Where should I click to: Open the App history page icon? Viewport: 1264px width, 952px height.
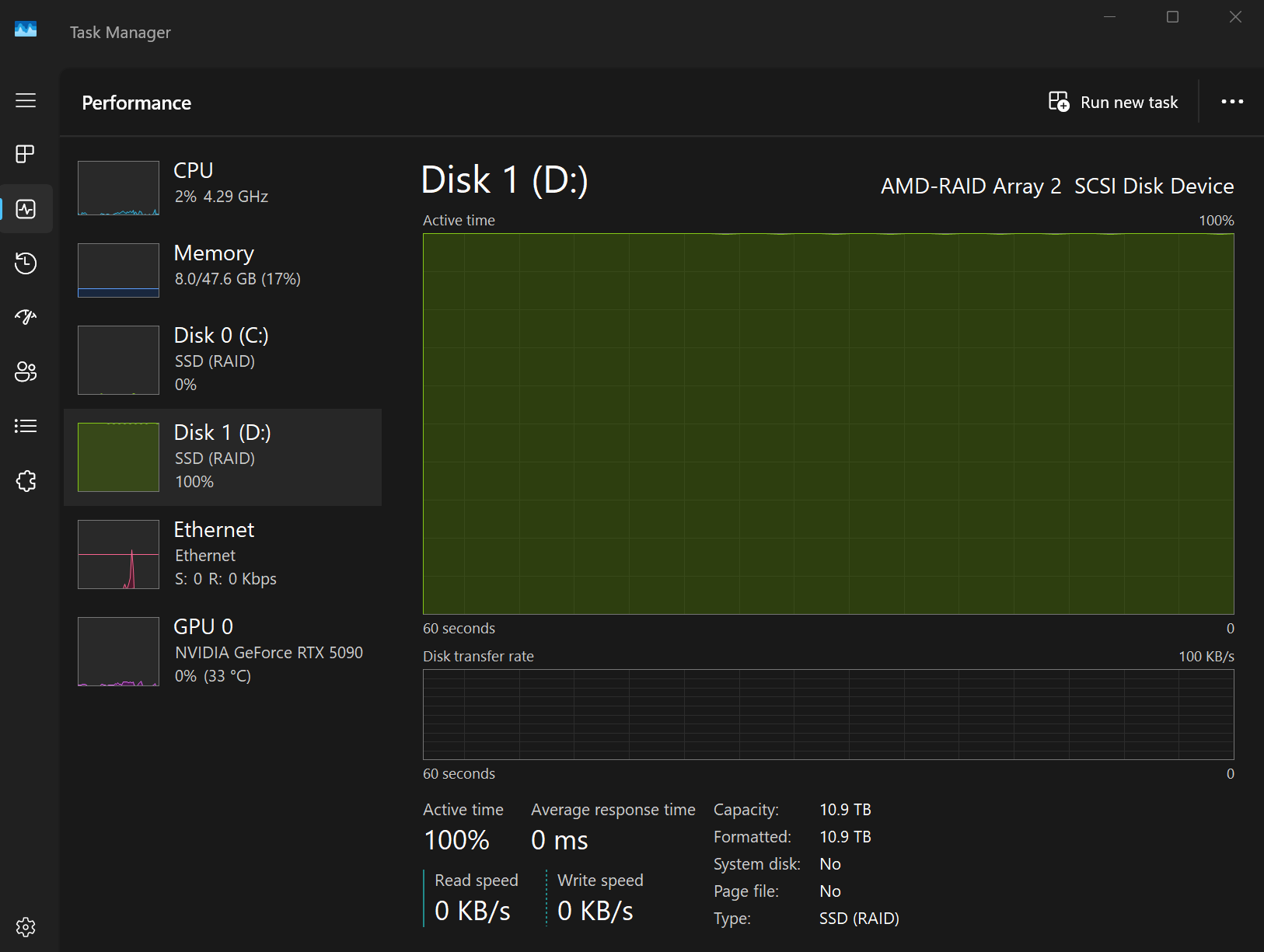point(26,263)
